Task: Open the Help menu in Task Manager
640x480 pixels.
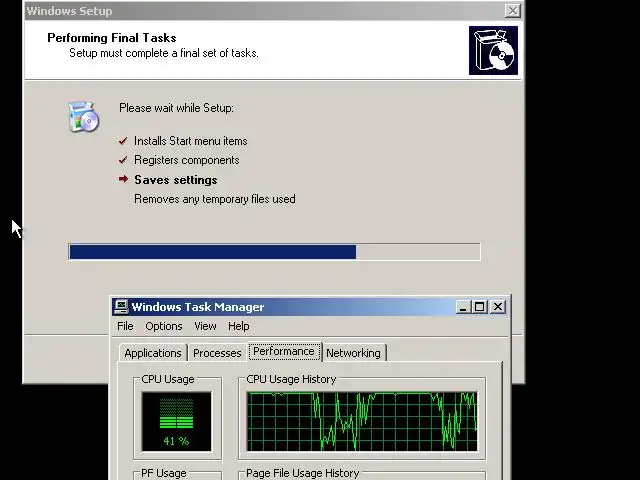Action: (238, 326)
